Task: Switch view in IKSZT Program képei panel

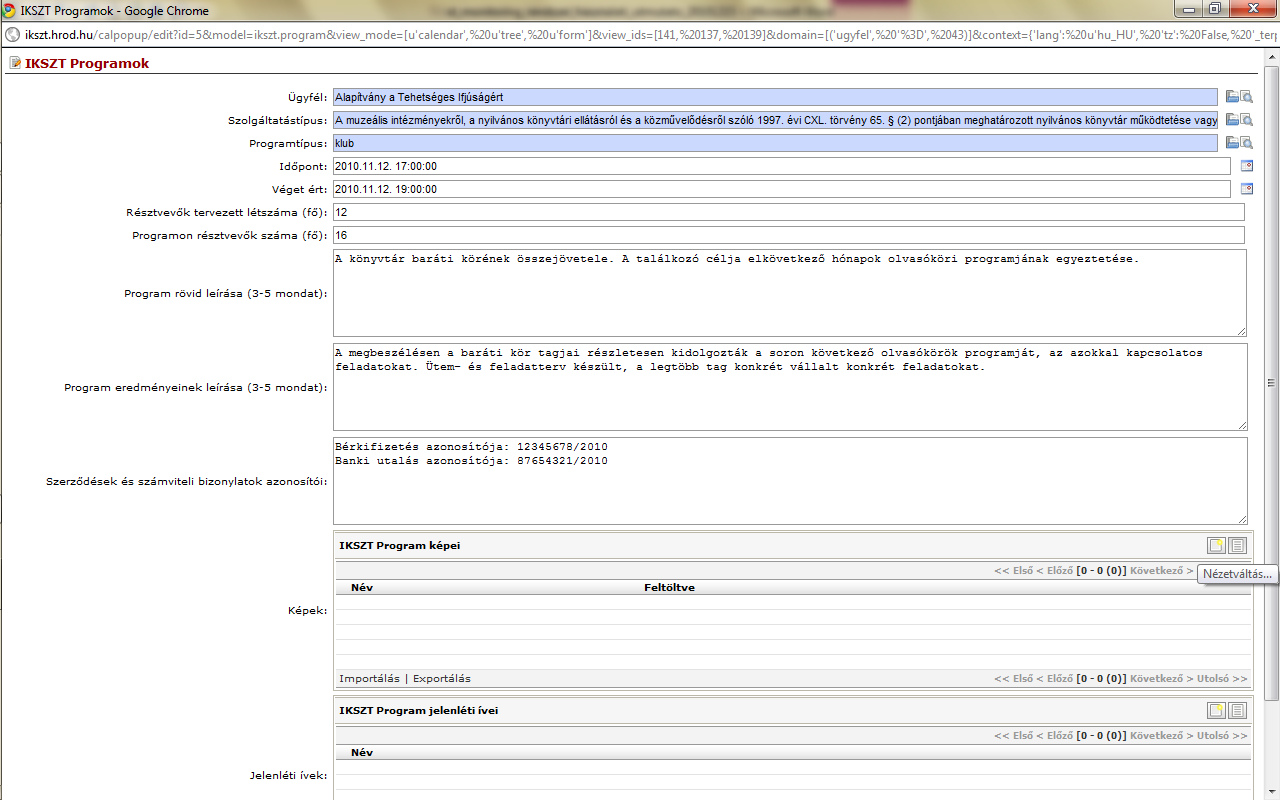Action: [x=1238, y=545]
